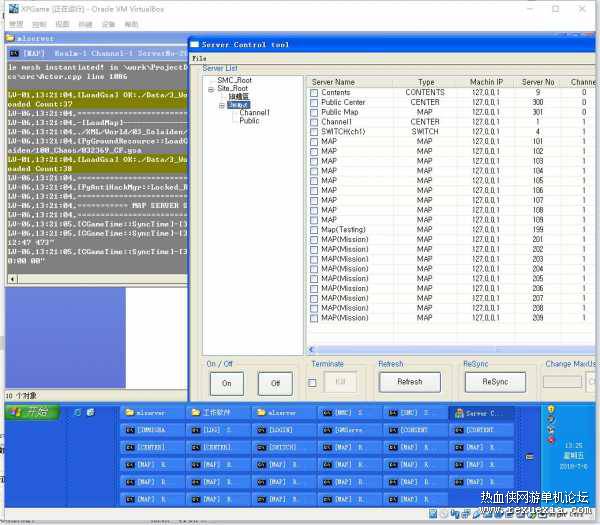
Task: Sort by the Machin IP column header
Action: 486,82
